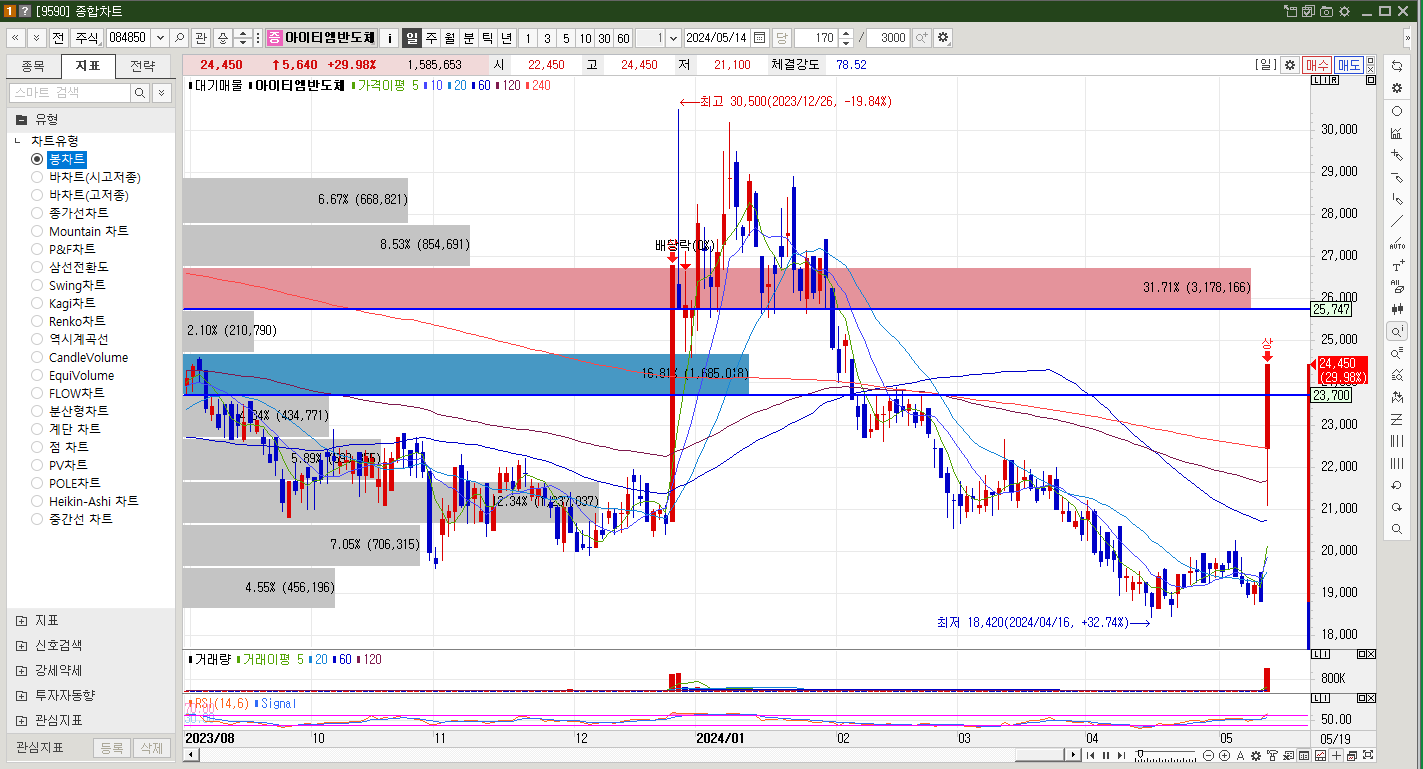Expand the 투자자동향 section
Viewport: 1423px width, 769px height.
click(22, 695)
